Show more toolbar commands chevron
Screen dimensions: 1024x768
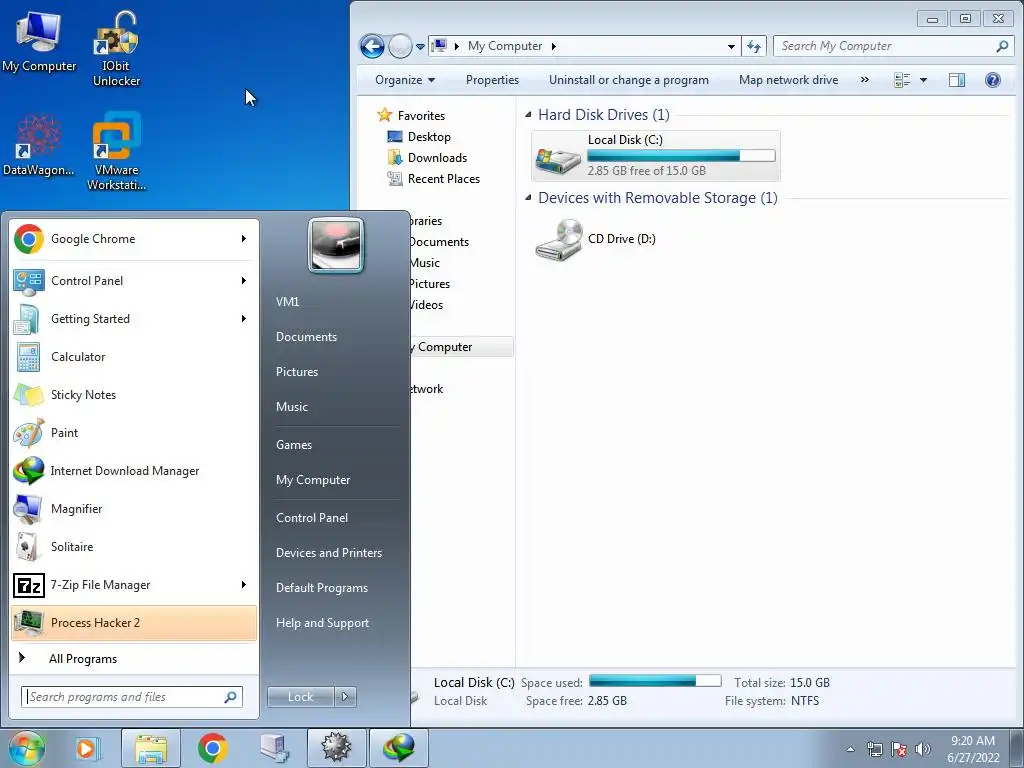(x=865, y=80)
